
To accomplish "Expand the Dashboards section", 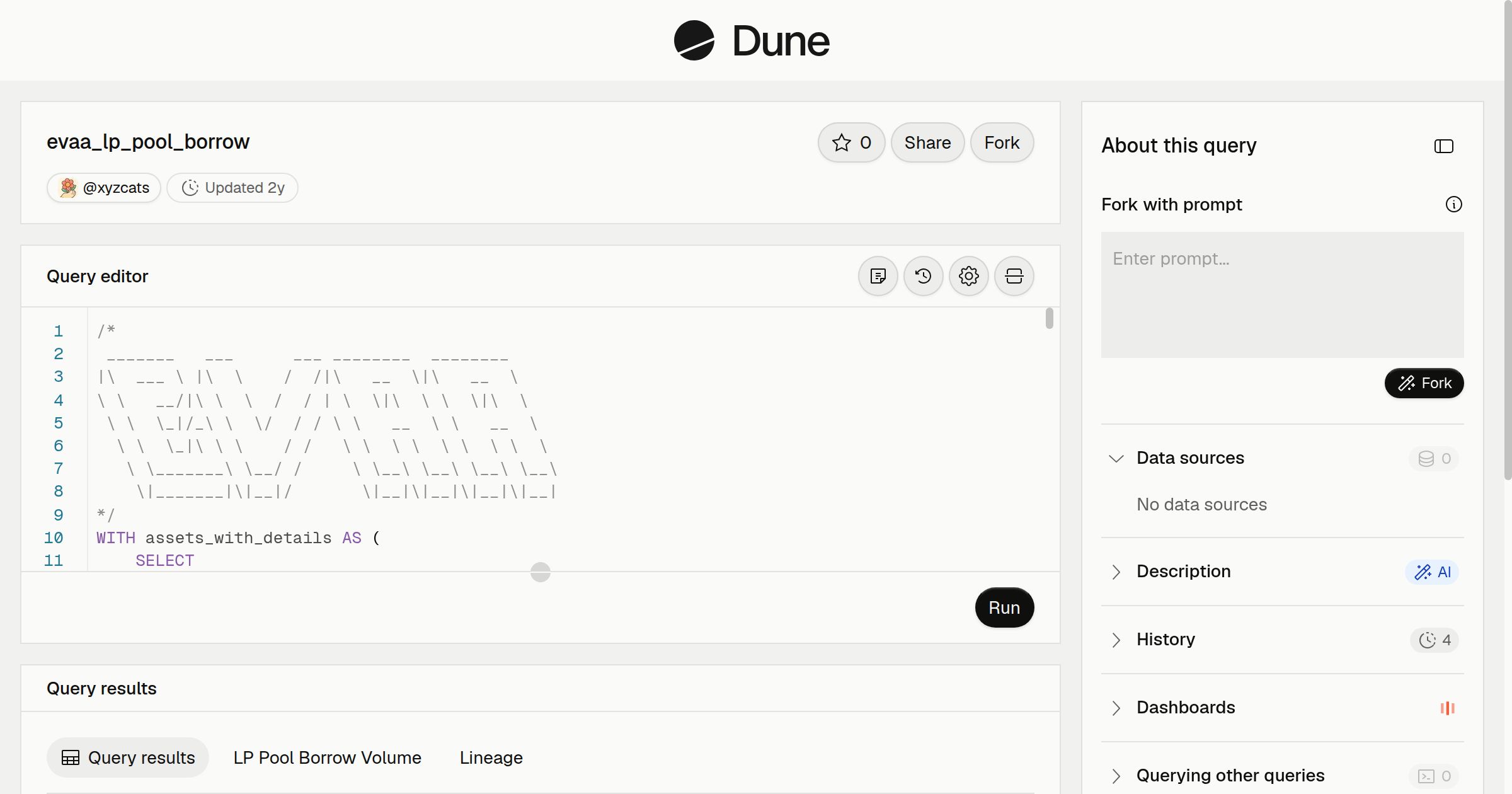I will [1116, 708].
